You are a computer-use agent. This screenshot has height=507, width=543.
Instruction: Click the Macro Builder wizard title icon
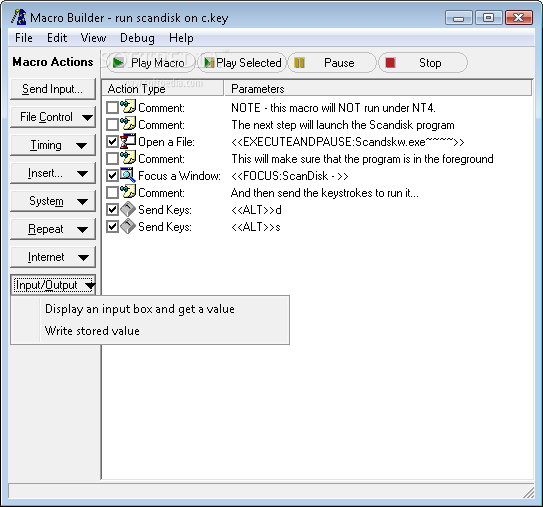point(18,17)
